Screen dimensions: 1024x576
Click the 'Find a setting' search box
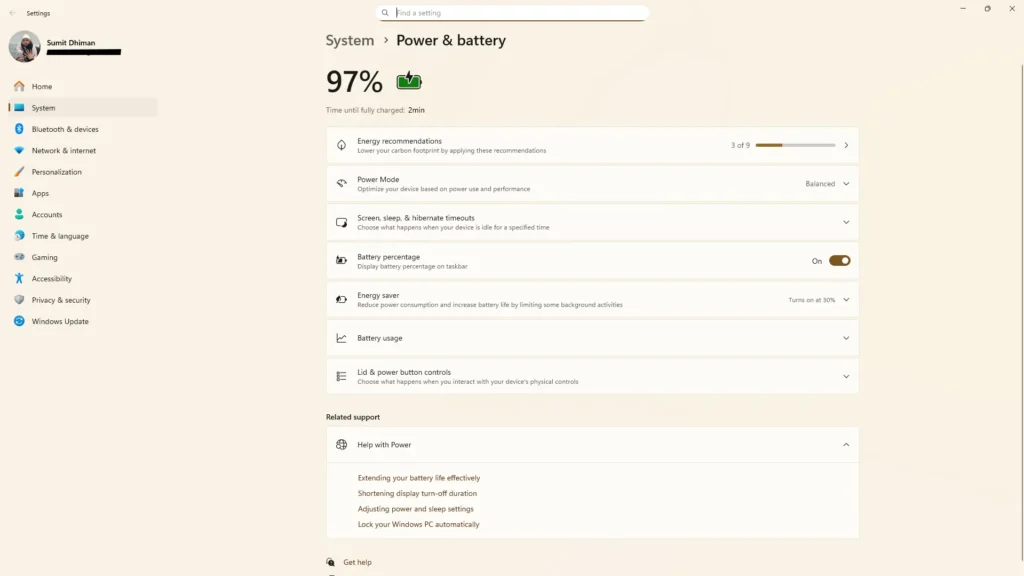[512, 13]
